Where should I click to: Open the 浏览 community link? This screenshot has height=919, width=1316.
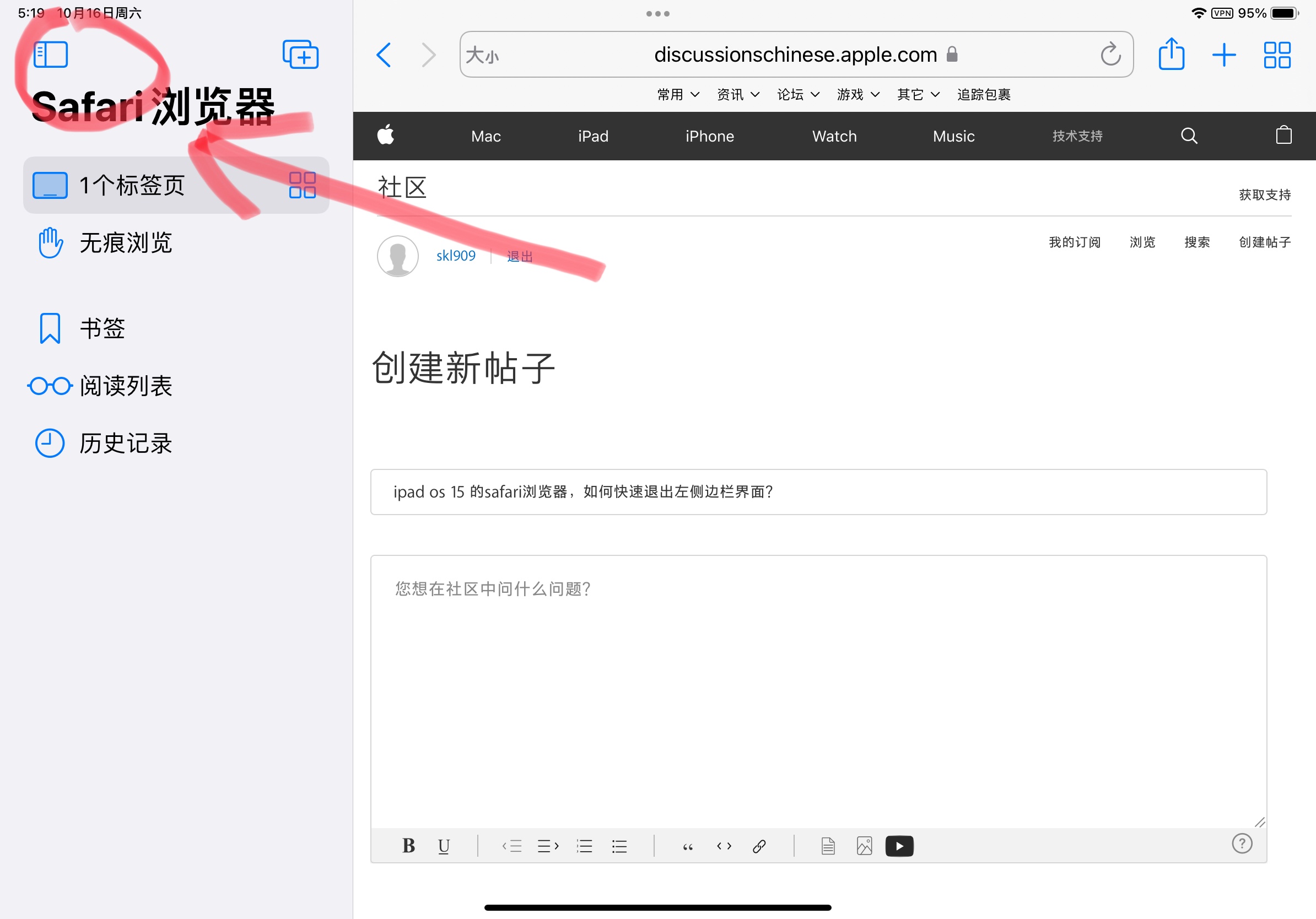[x=1142, y=242]
